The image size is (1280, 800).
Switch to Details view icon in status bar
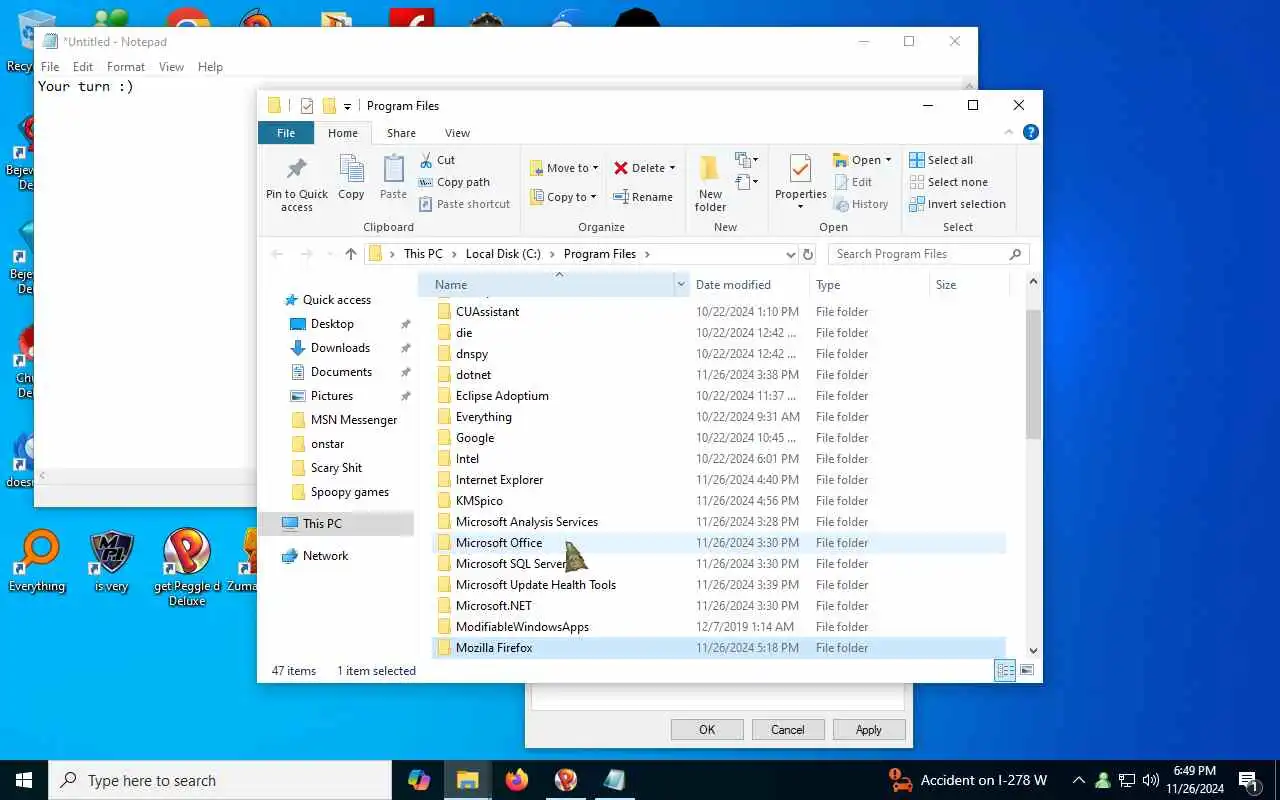[1005, 671]
